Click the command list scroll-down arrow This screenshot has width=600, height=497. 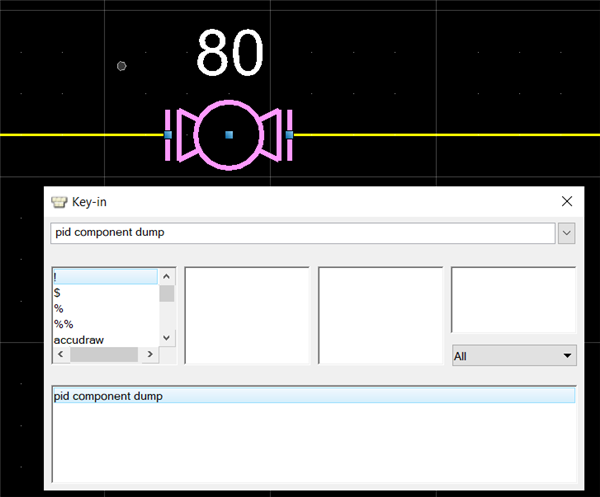tap(166, 338)
